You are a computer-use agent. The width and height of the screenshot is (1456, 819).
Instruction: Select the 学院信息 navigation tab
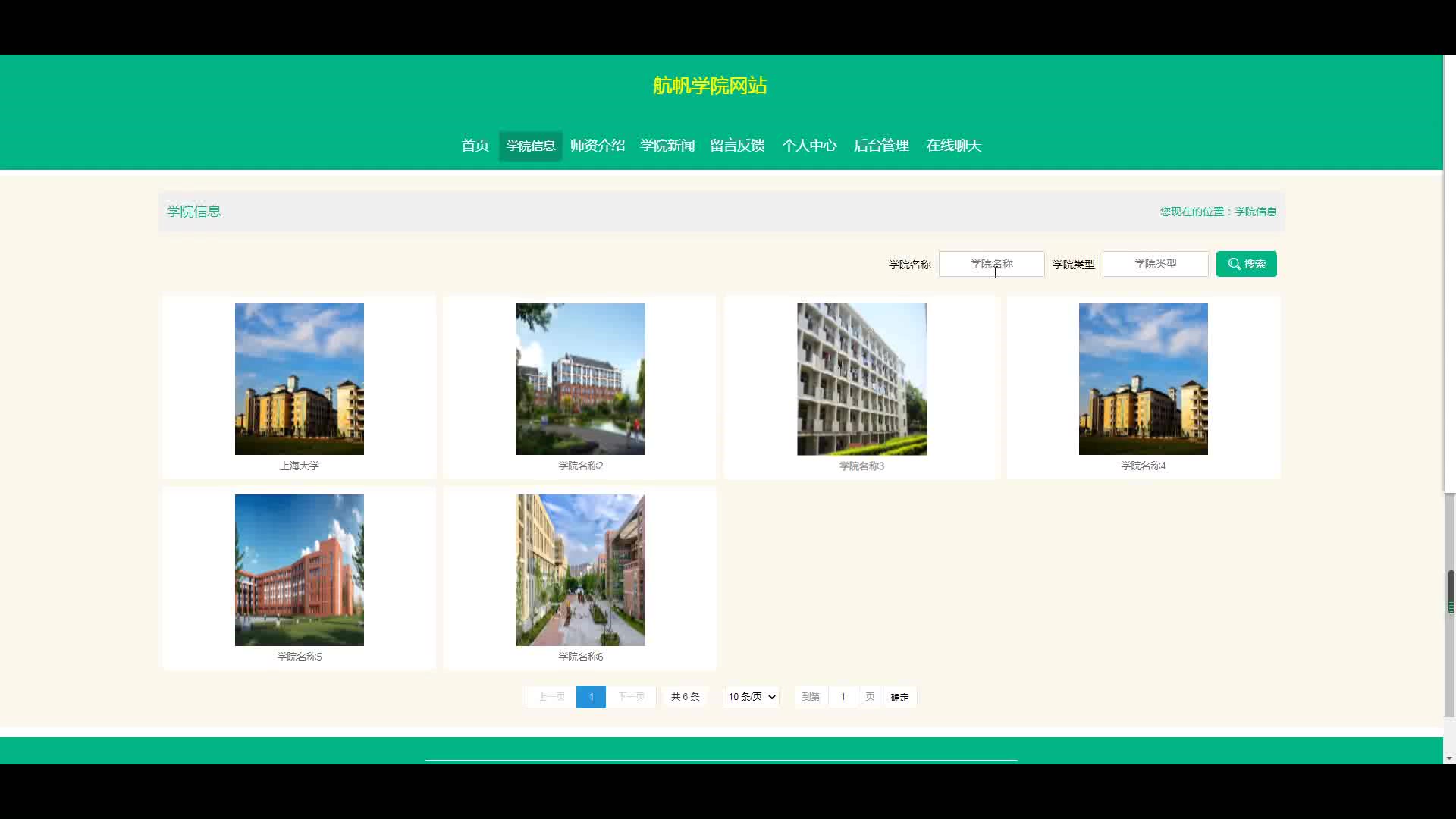click(530, 146)
